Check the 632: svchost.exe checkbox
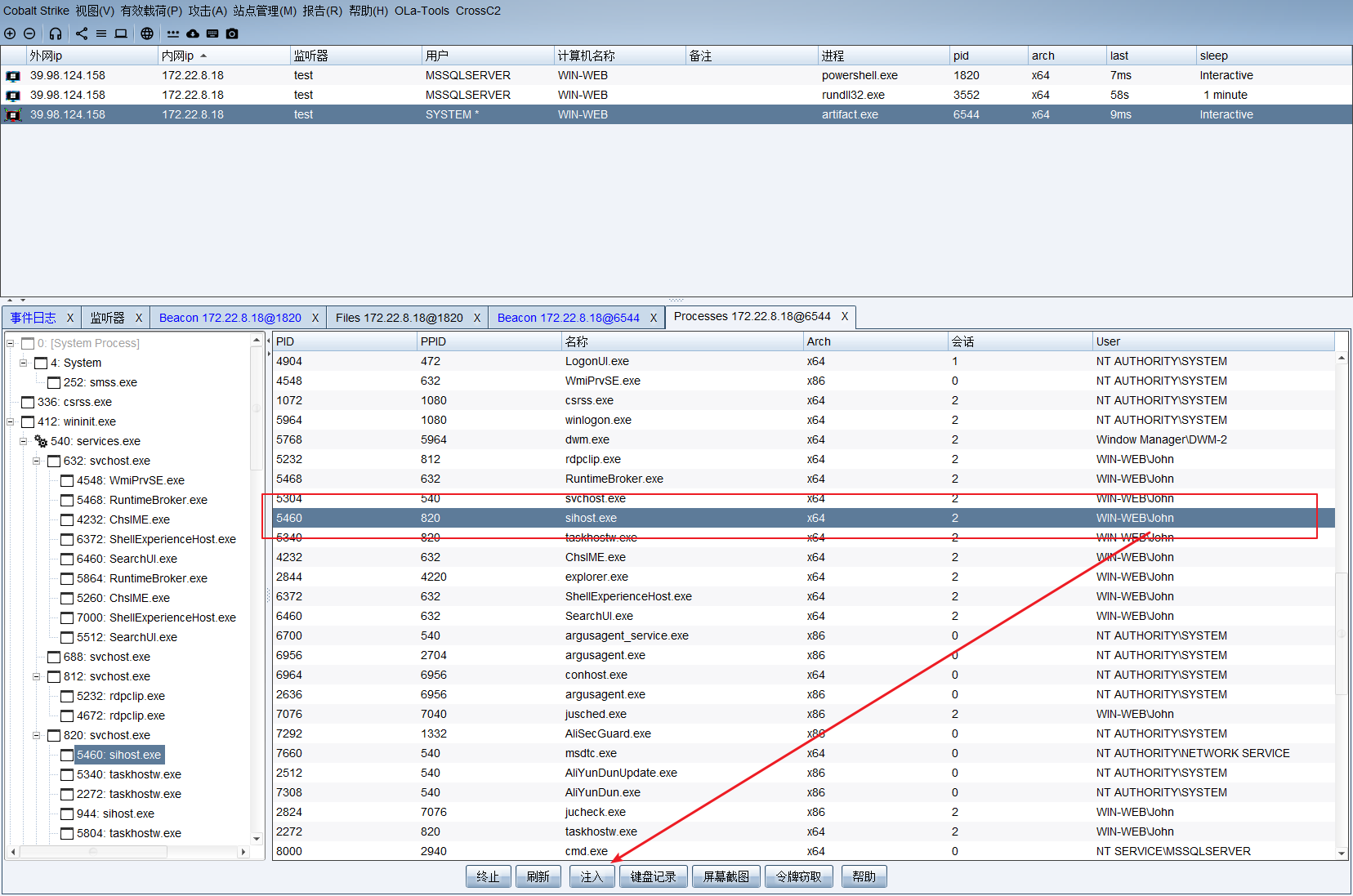1353x896 pixels. [x=54, y=461]
